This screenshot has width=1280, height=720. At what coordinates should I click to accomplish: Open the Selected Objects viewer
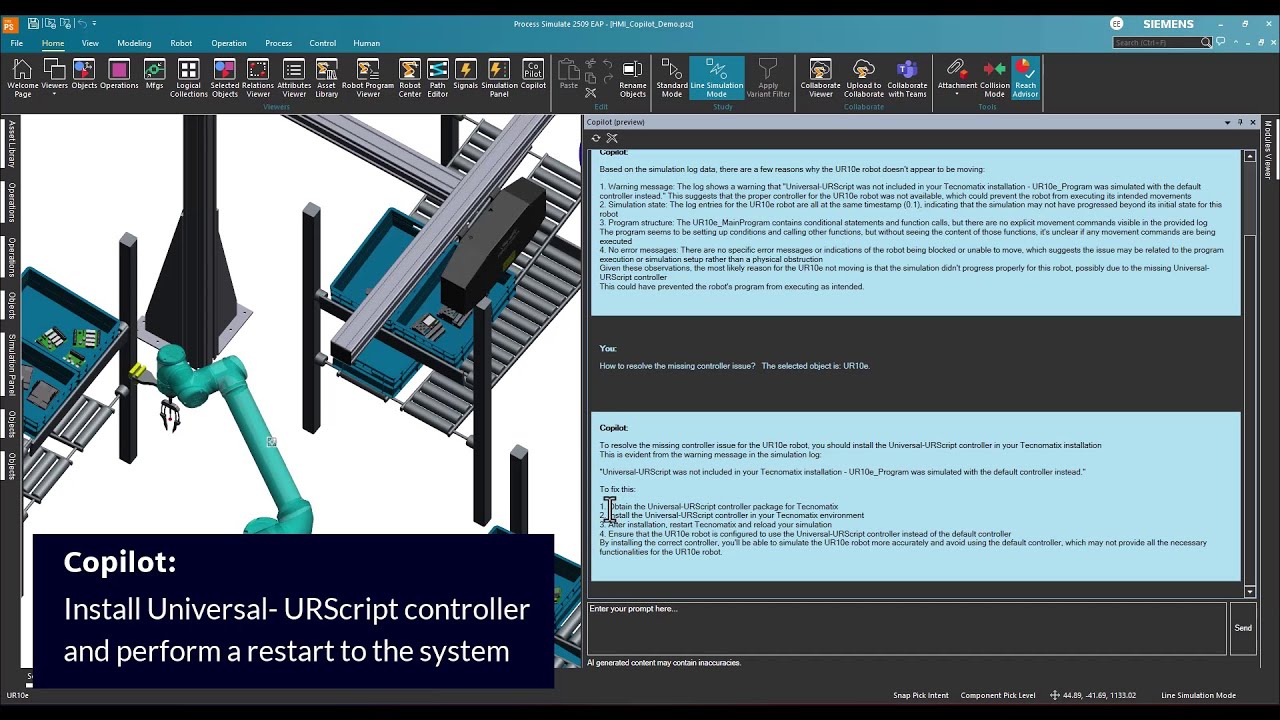[225, 78]
